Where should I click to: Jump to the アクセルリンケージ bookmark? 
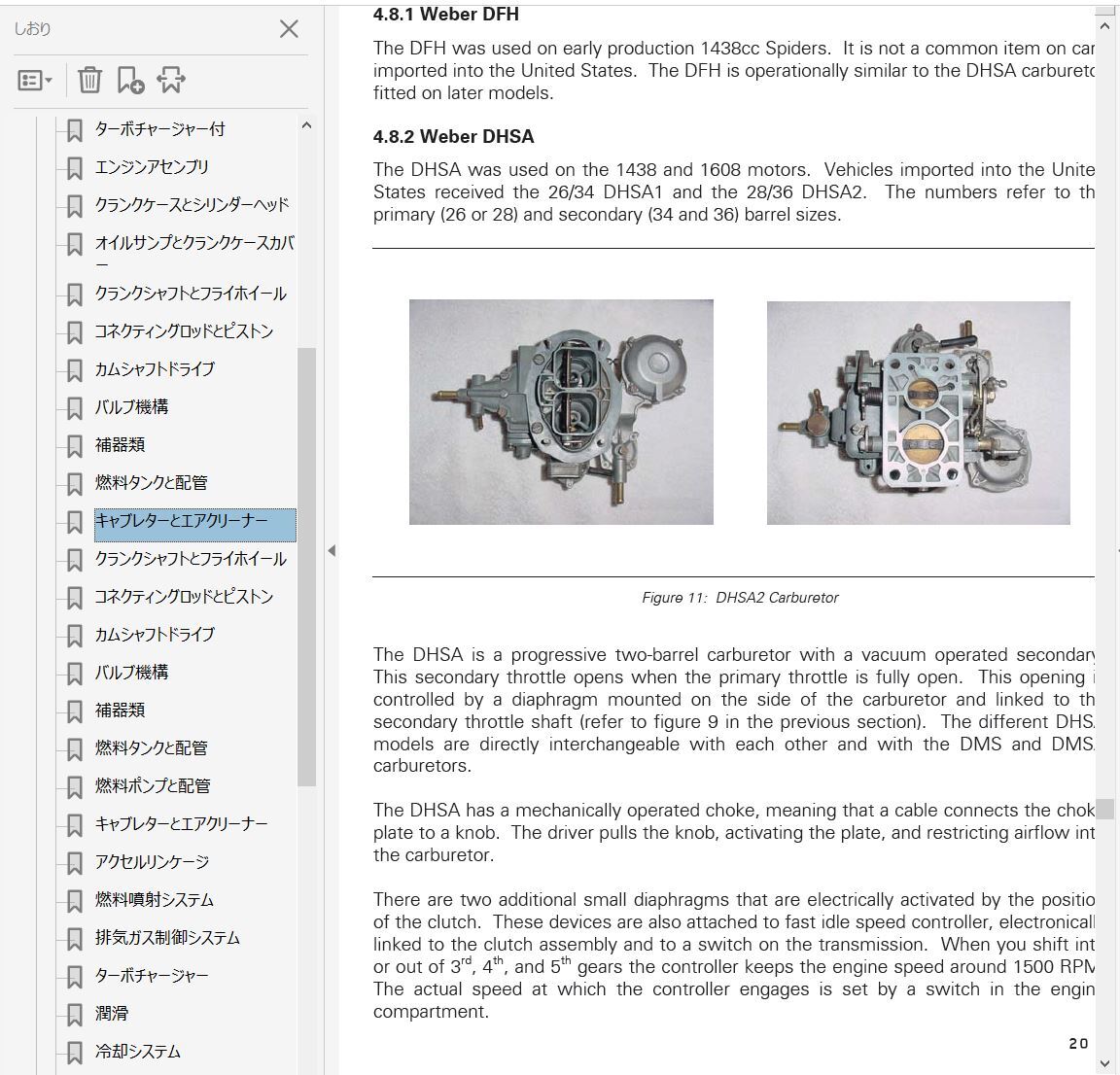coord(152,861)
